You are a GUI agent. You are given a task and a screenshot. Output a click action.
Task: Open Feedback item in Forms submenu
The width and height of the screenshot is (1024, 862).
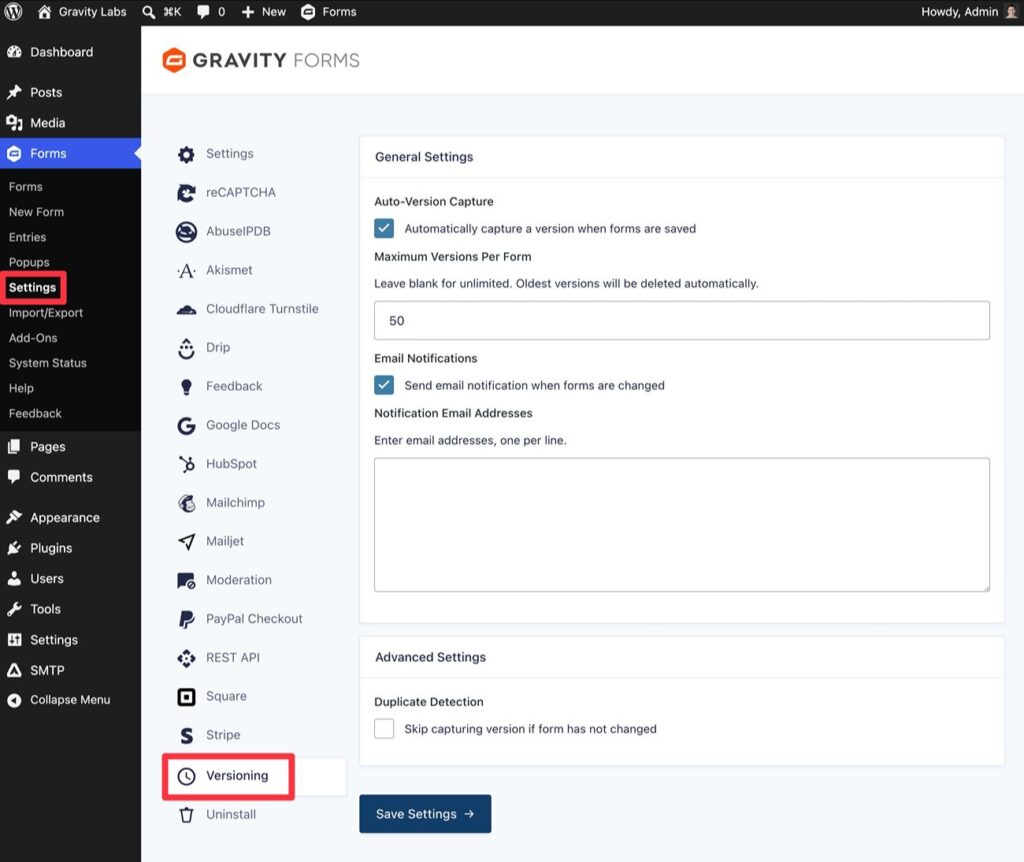35,413
